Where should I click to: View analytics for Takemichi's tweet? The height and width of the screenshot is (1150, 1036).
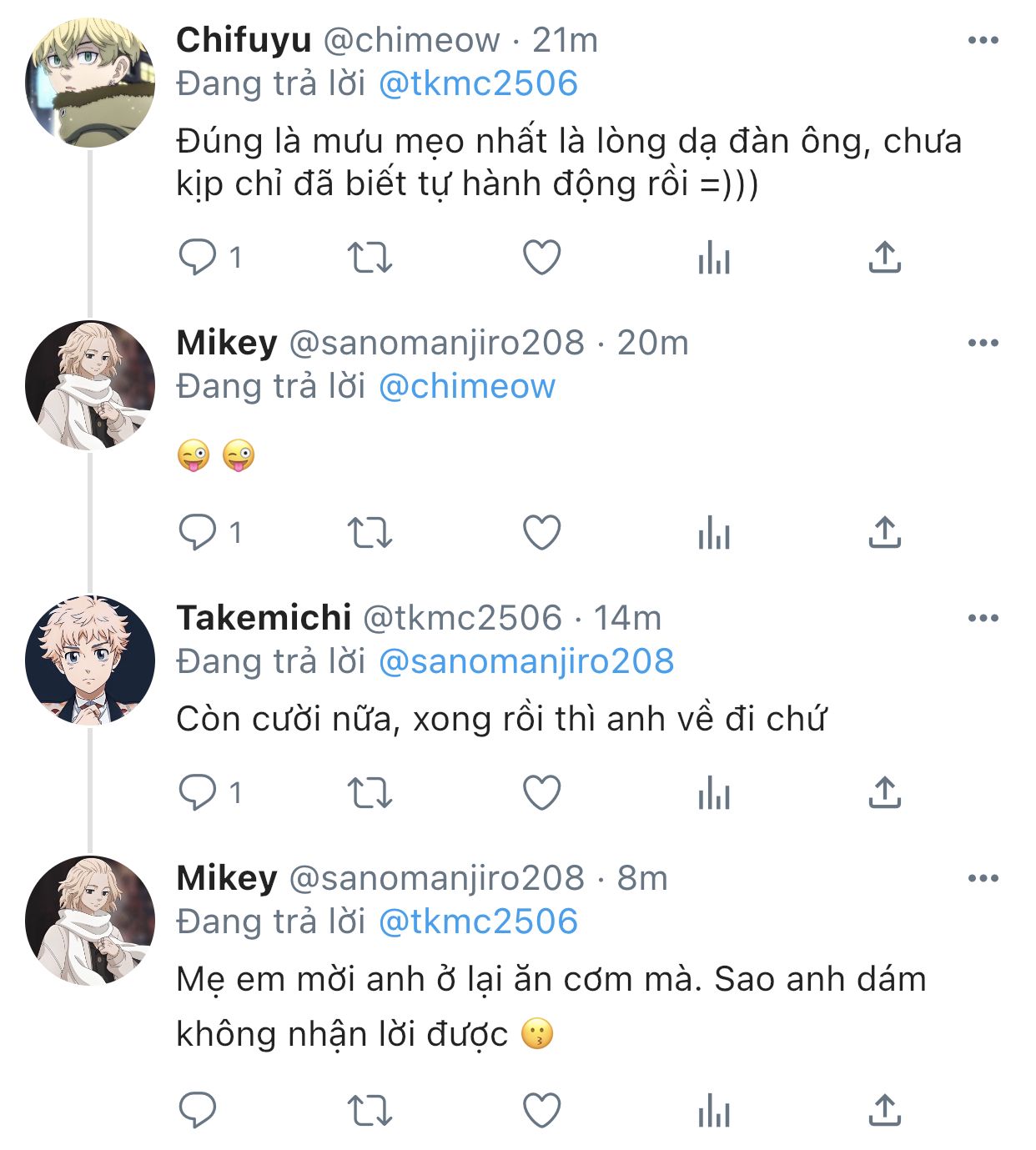(x=714, y=792)
